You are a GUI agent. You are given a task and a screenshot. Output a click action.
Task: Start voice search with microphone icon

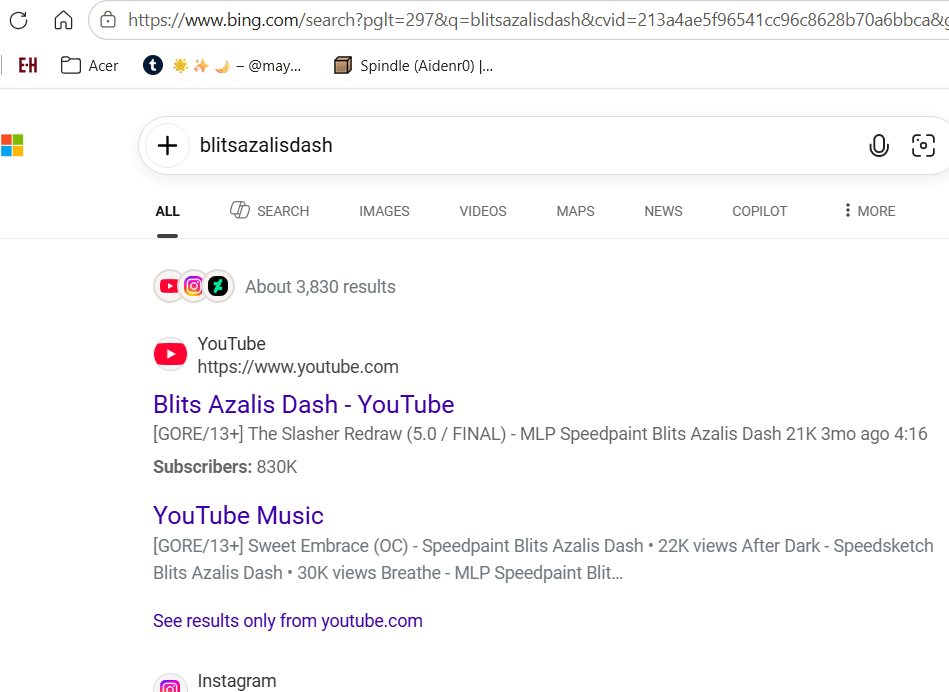tap(879, 145)
